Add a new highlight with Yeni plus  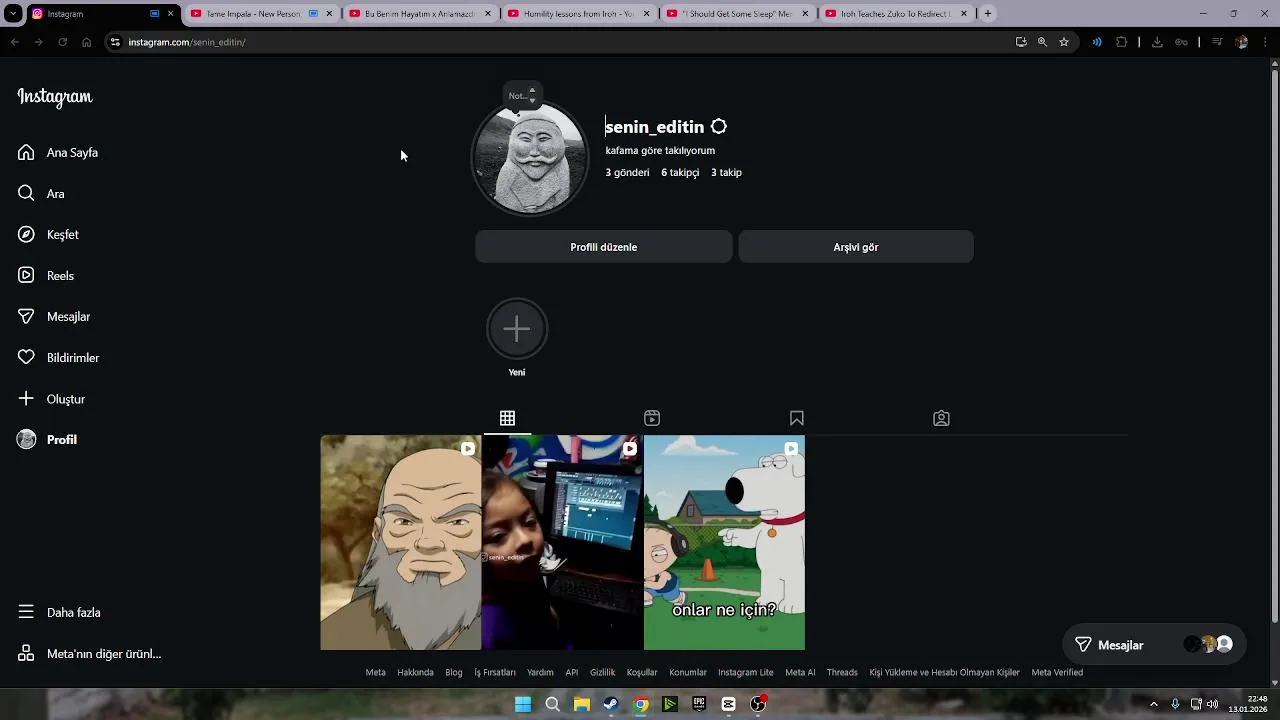(517, 329)
